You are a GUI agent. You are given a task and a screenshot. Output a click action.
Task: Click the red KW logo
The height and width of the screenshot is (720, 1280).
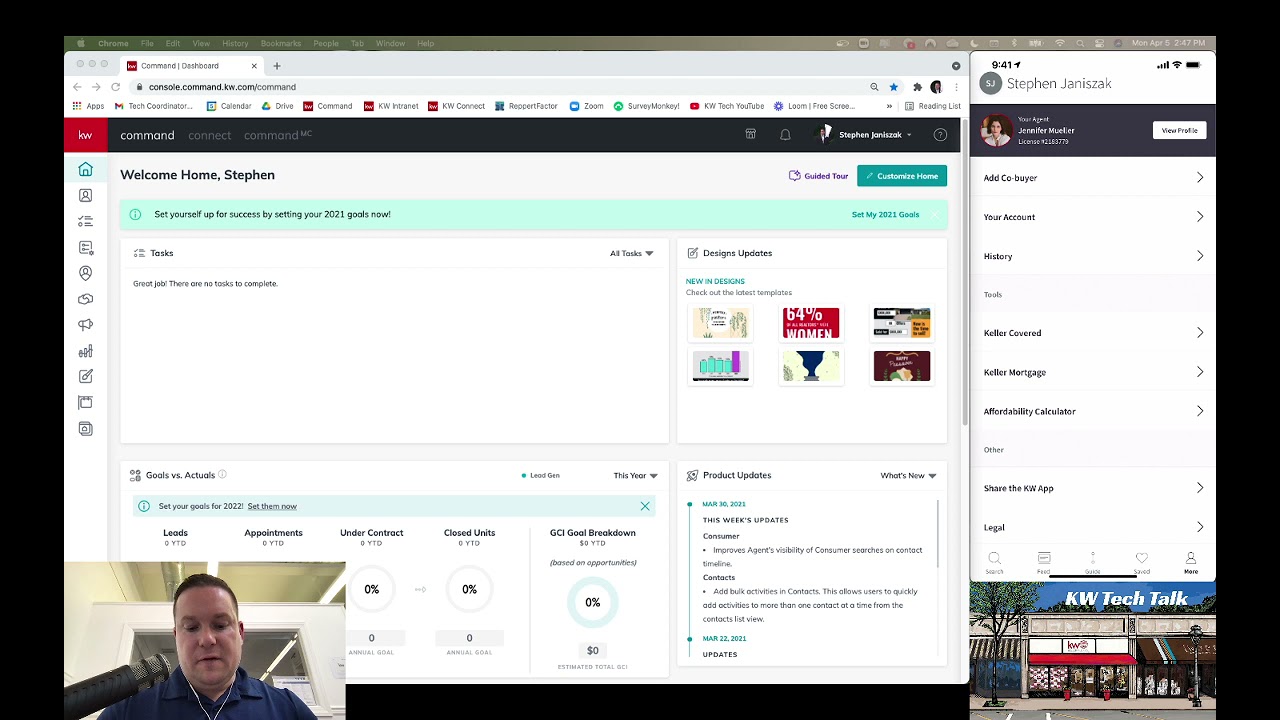[85, 135]
